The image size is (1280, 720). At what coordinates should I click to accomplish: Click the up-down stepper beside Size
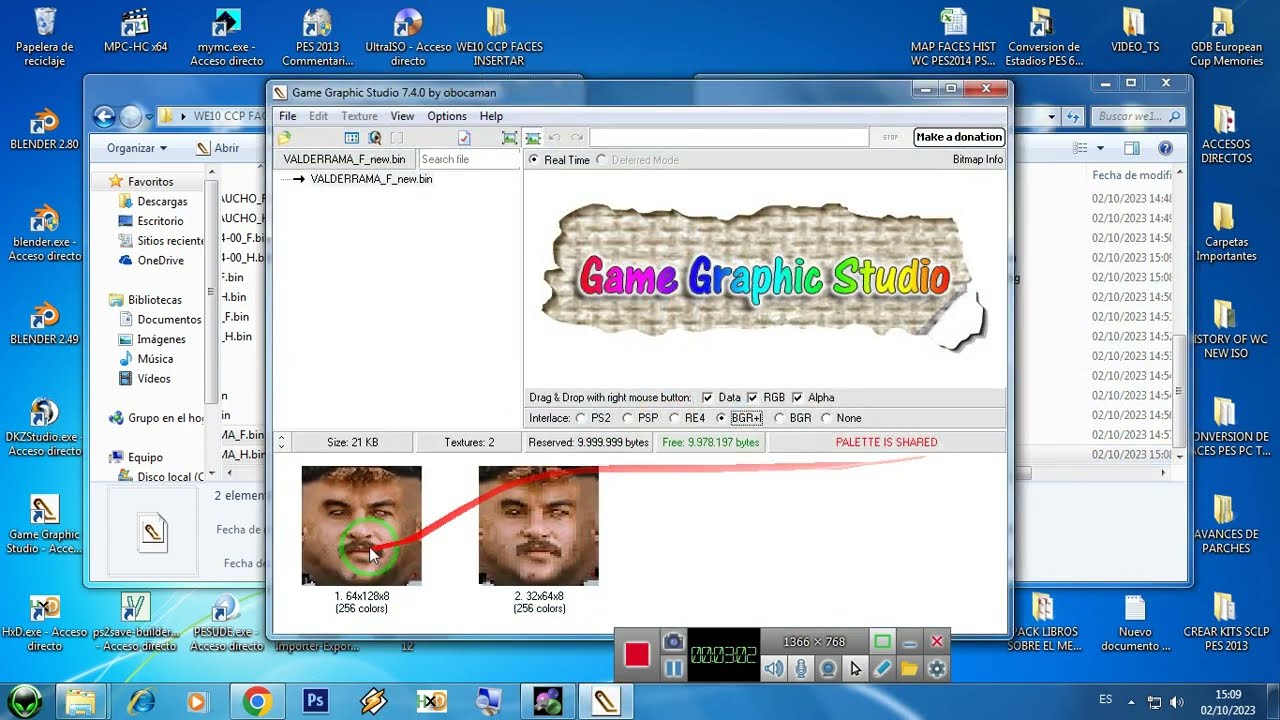[282, 442]
